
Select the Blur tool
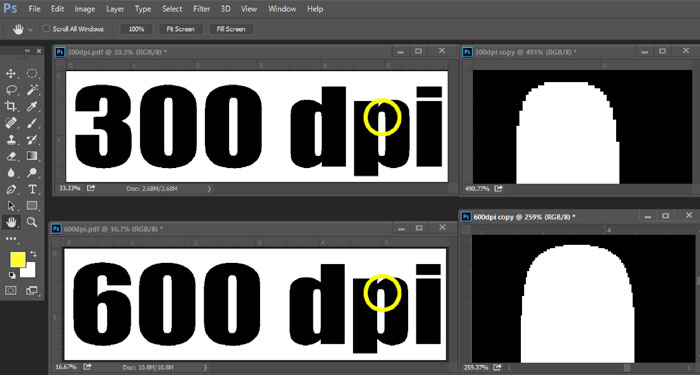[x=11, y=172]
